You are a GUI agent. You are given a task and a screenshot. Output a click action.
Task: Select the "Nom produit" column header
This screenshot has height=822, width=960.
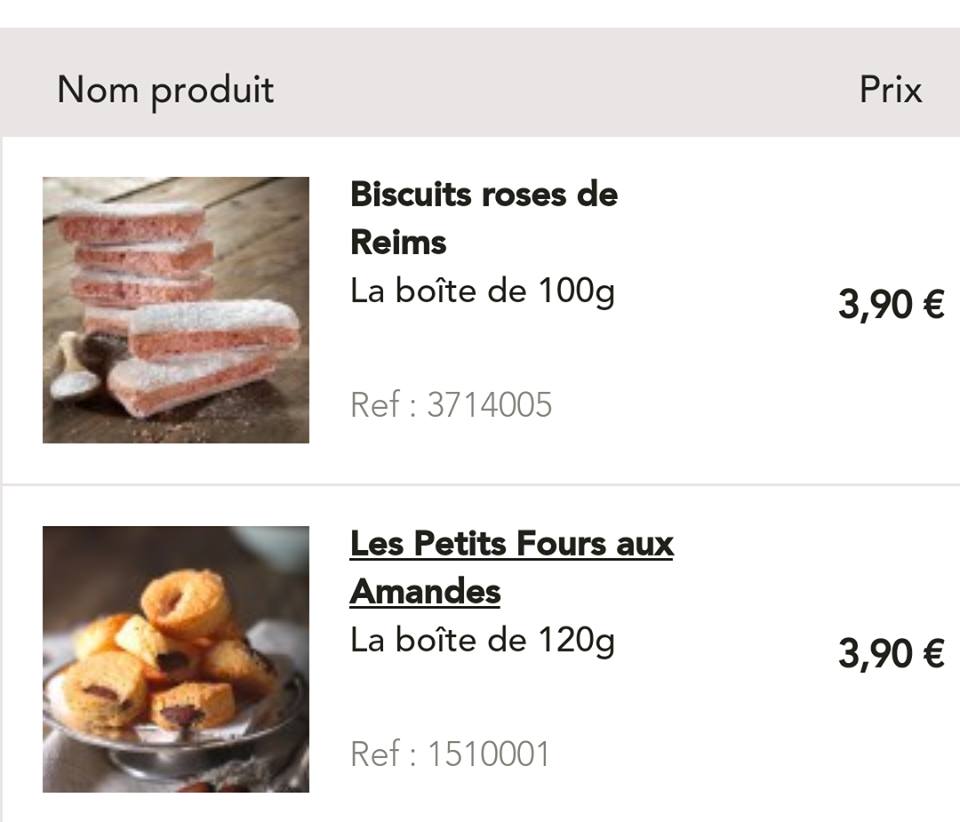165,89
